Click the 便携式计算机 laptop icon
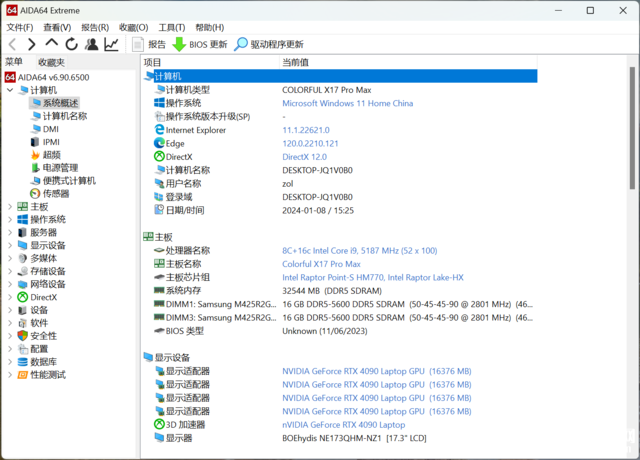The height and width of the screenshot is (460, 640). click(35, 181)
